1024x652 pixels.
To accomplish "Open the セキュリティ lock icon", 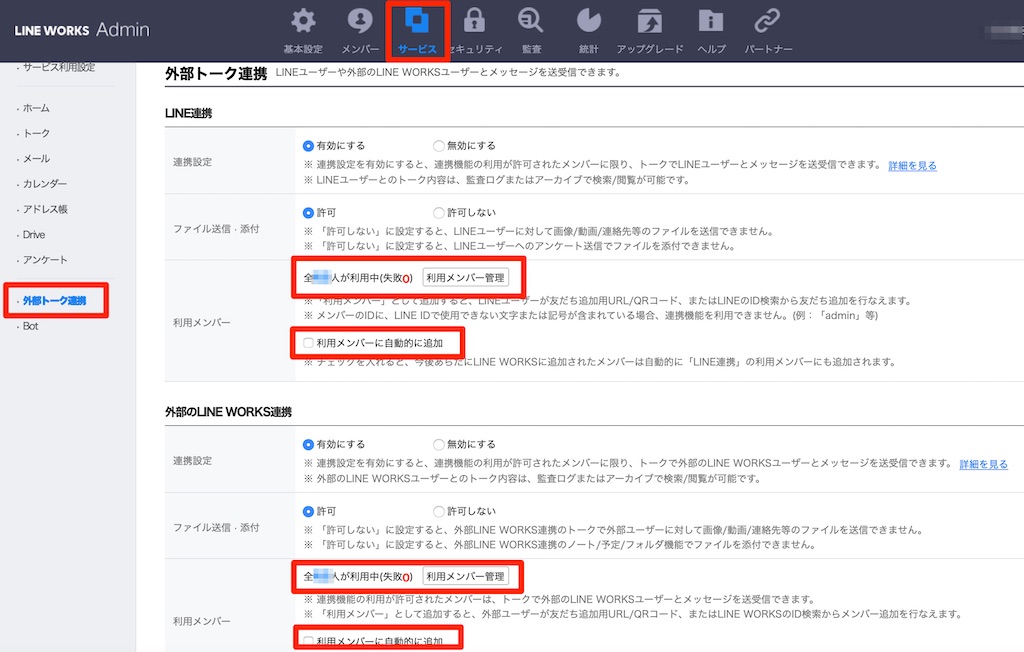I will pos(474,22).
